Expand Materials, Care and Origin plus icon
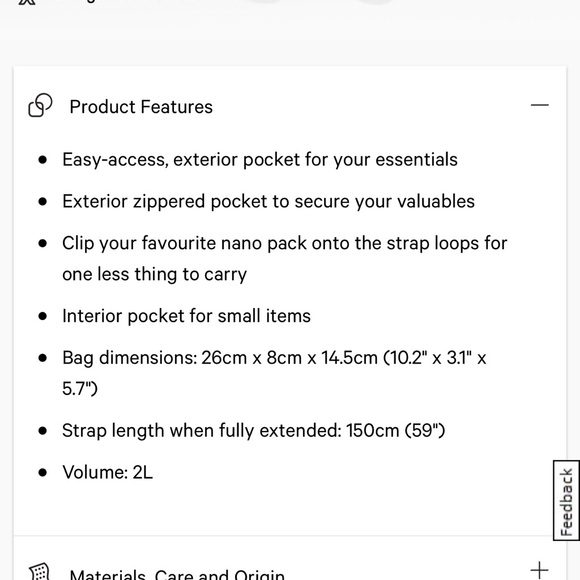This screenshot has height=580, width=580. pyautogui.click(x=539, y=570)
